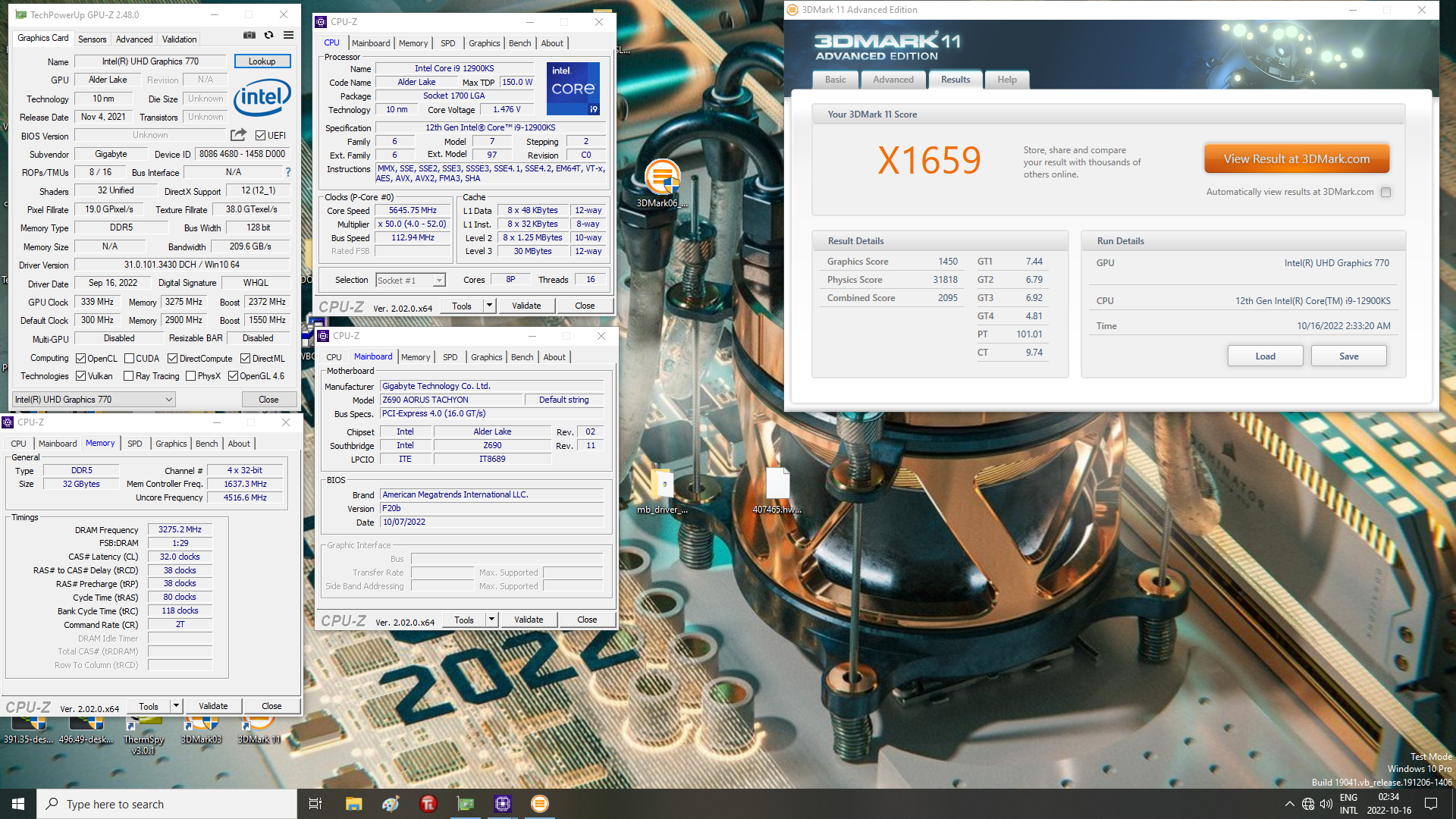
Task: Open volume speaker tray icon
Action: click(1326, 804)
